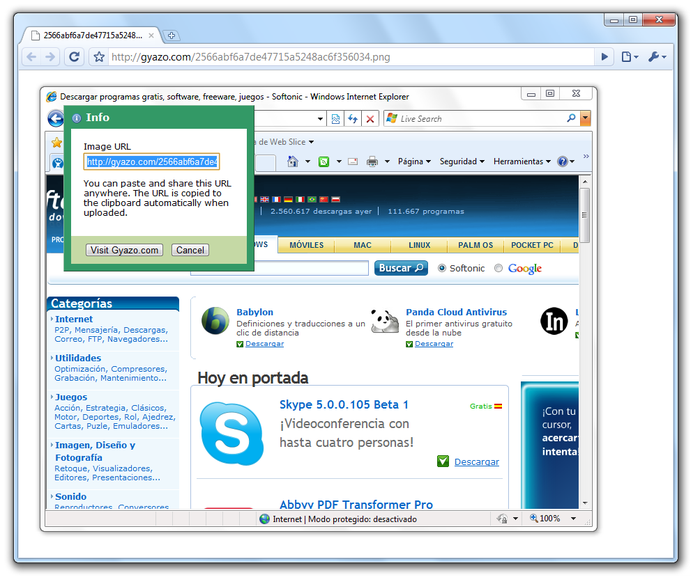The width and height of the screenshot is (700, 584).
Task: Expand the Web Slice gallery dropdown
Action: pos(311,142)
